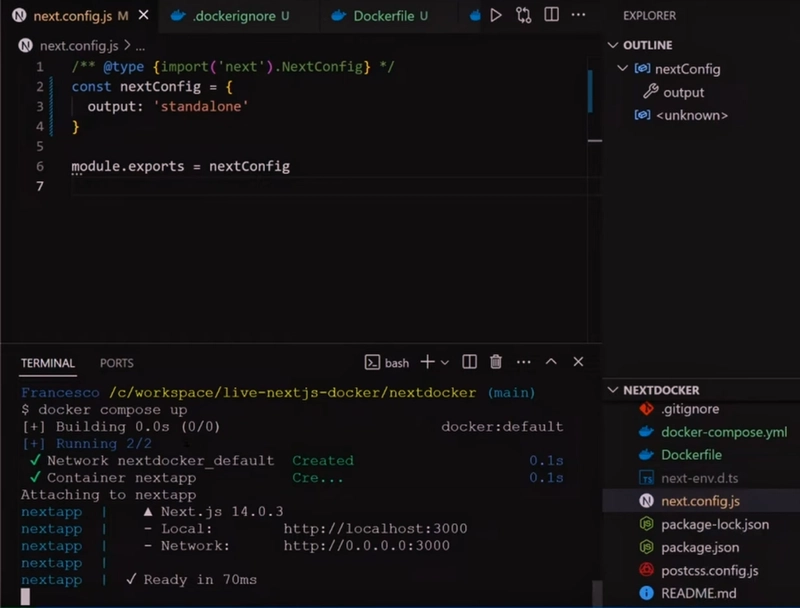The height and width of the screenshot is (608, 800).
Task: Open the PORTS panel tab
Action: coord(117,363)
